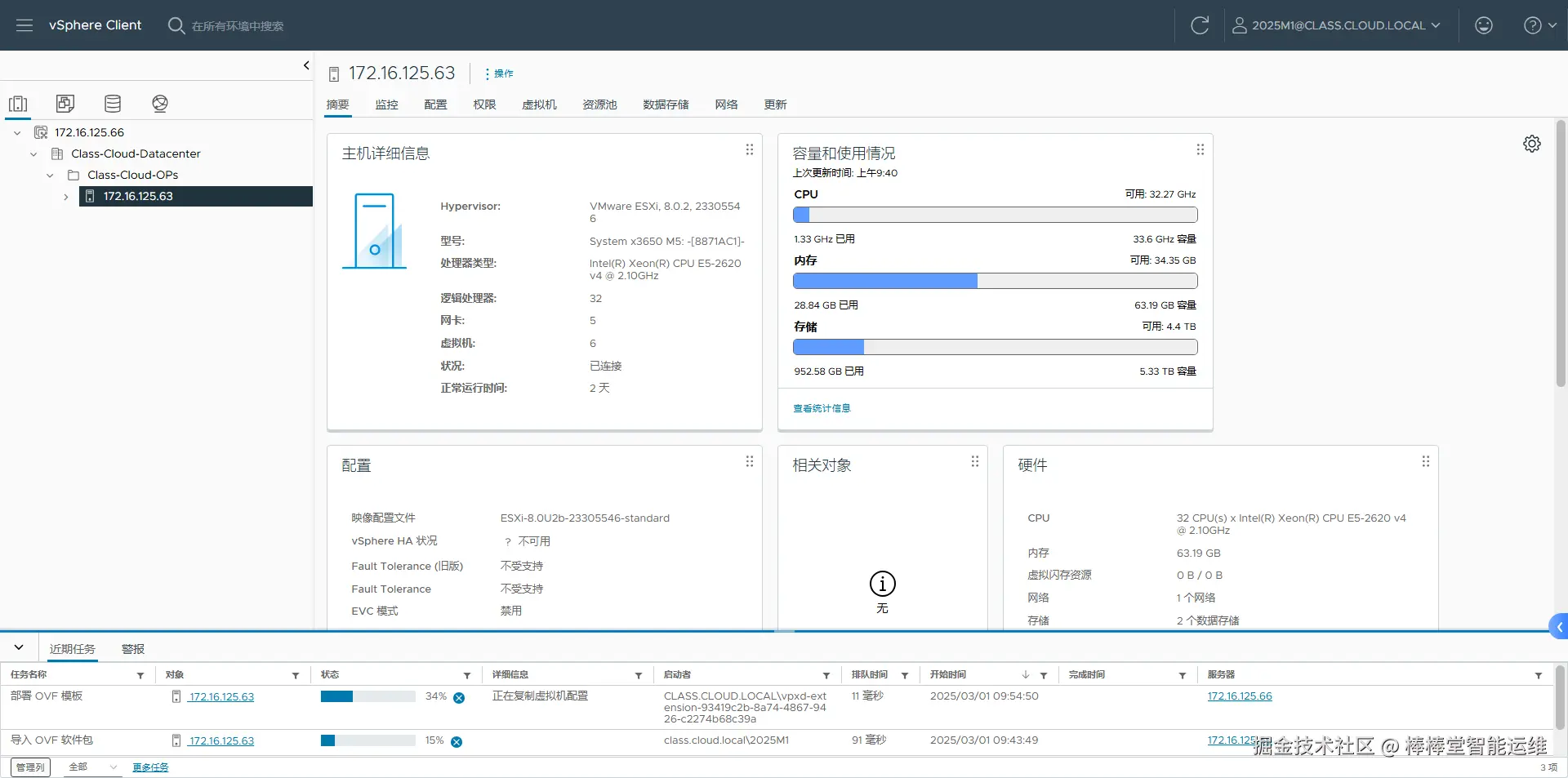The width and height of the screenshot is (1568, 778).
Task: Open the 操作 actions menu
Action: pos(499,73)
